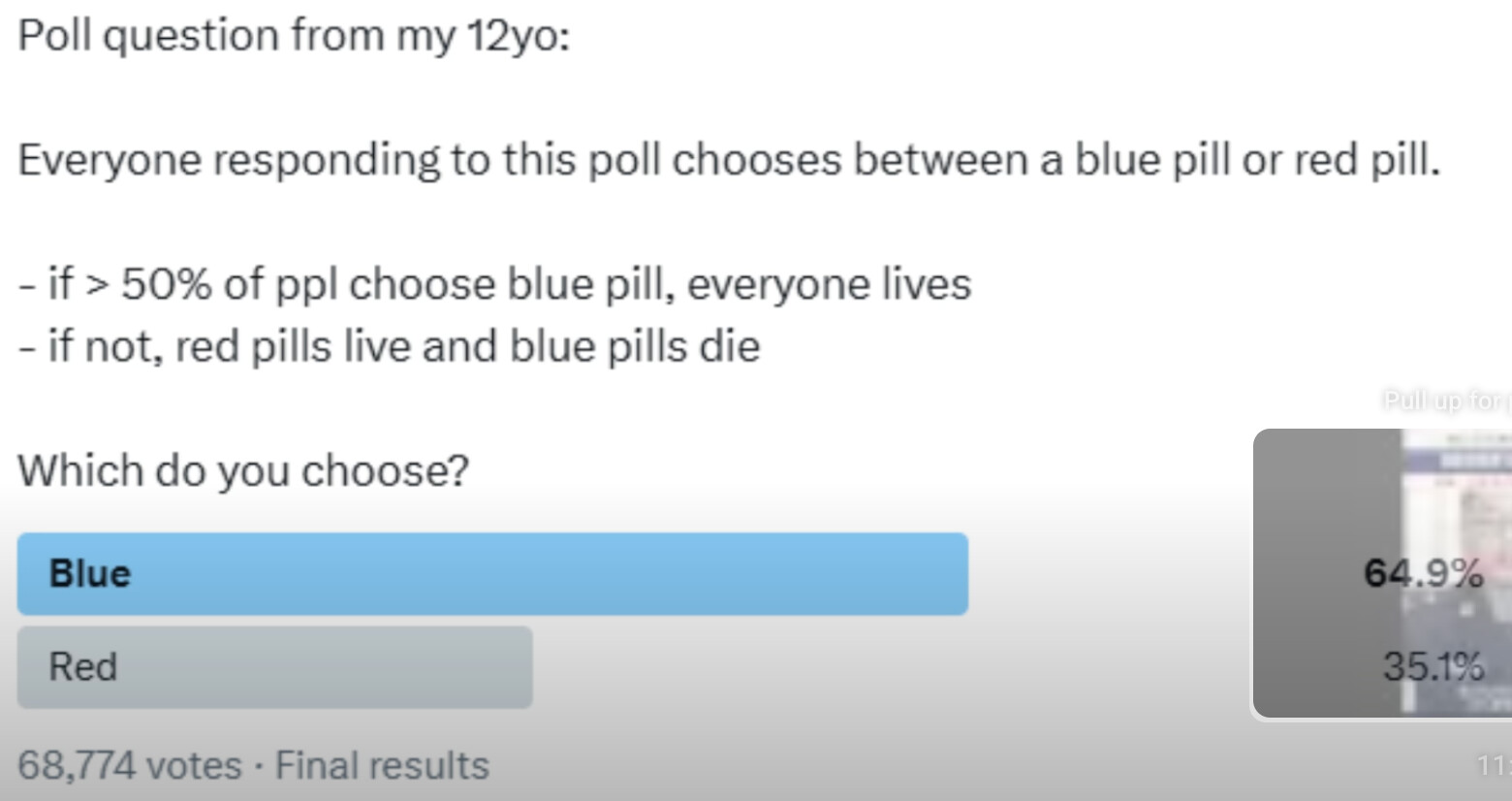Click the "50%" threshold in the poll rules
The width and height of the screenshot is (1512, 801).
click(166, 284)
